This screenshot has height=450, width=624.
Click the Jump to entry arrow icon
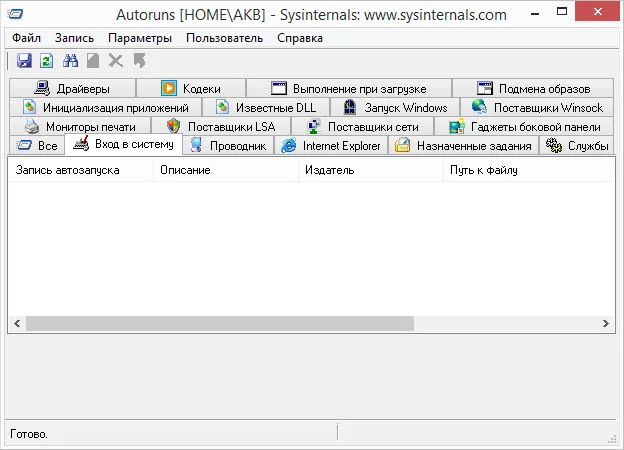139,61
